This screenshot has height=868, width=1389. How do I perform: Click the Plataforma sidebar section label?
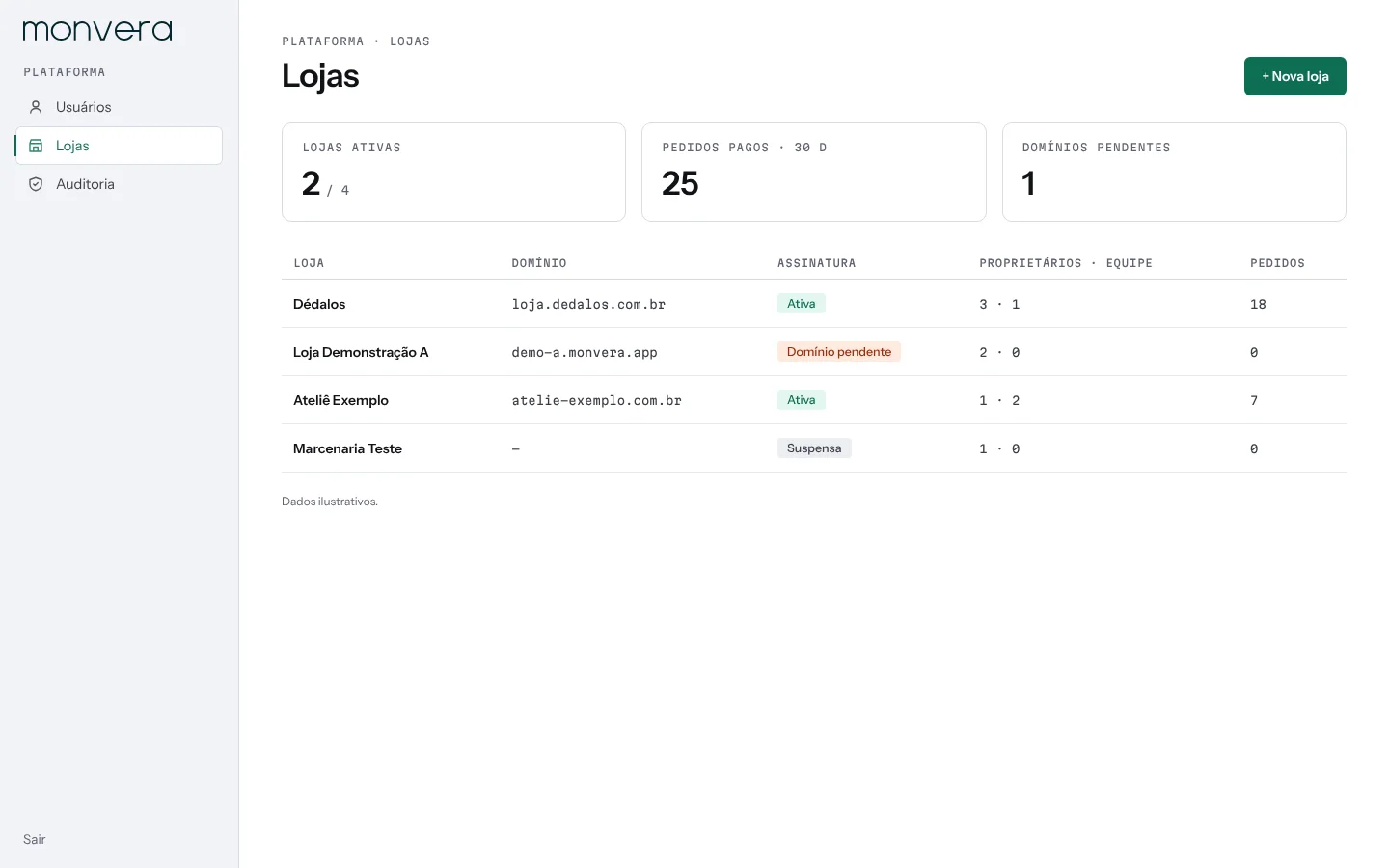(65, 72)
